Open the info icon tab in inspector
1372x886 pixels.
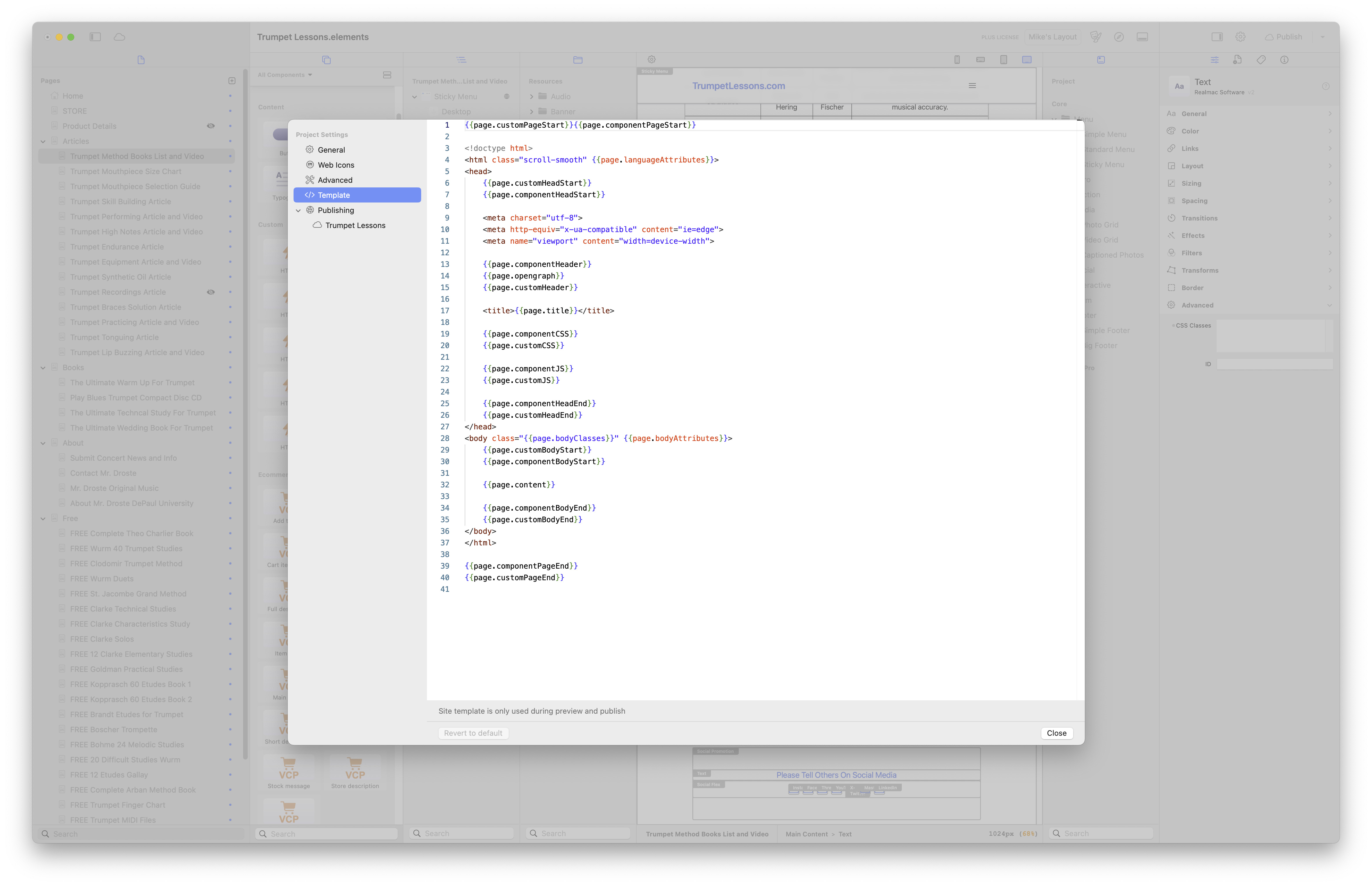point(1284,60)
